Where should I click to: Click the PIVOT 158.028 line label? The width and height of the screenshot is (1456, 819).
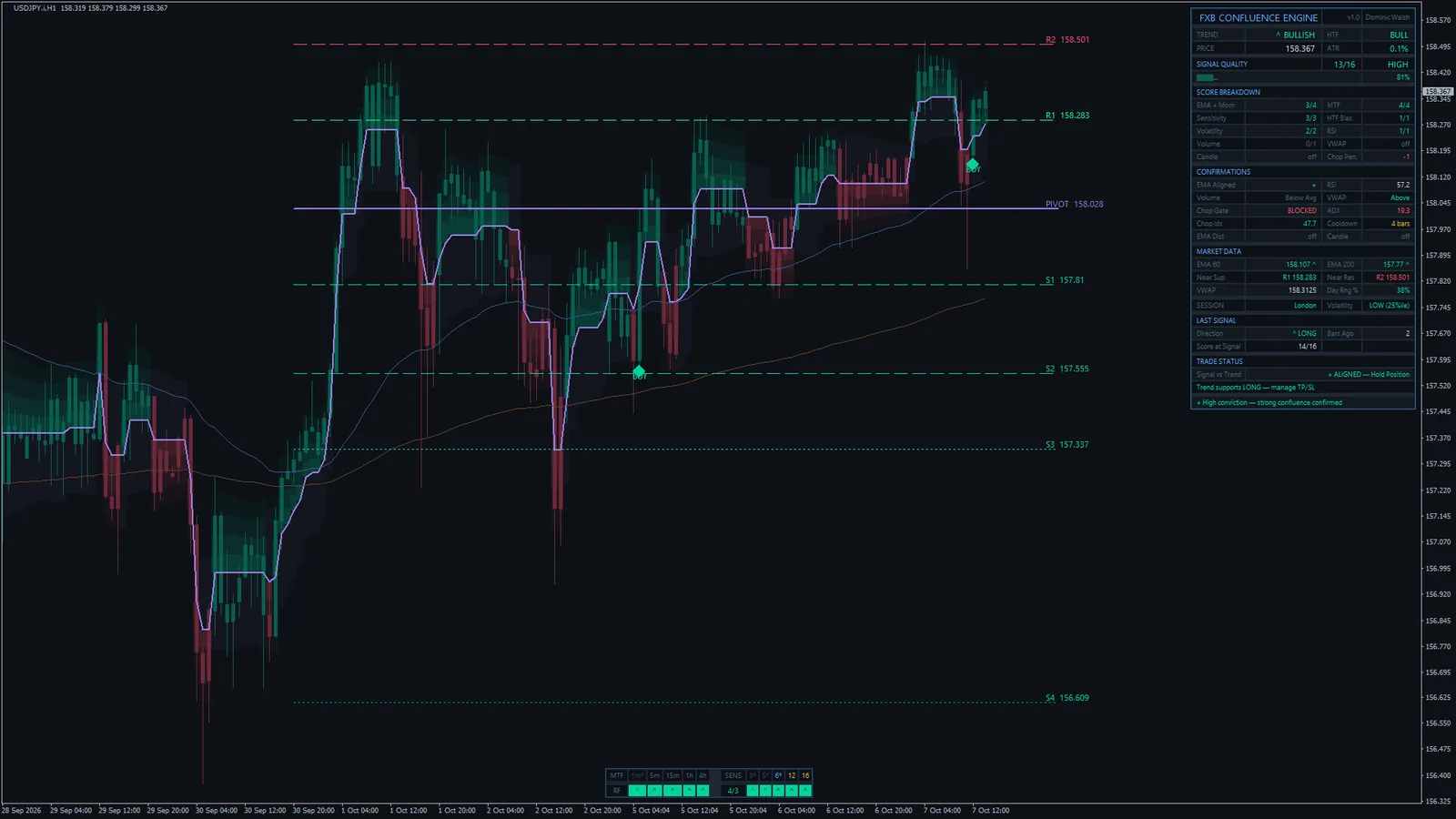click(x=1074, y=204)
